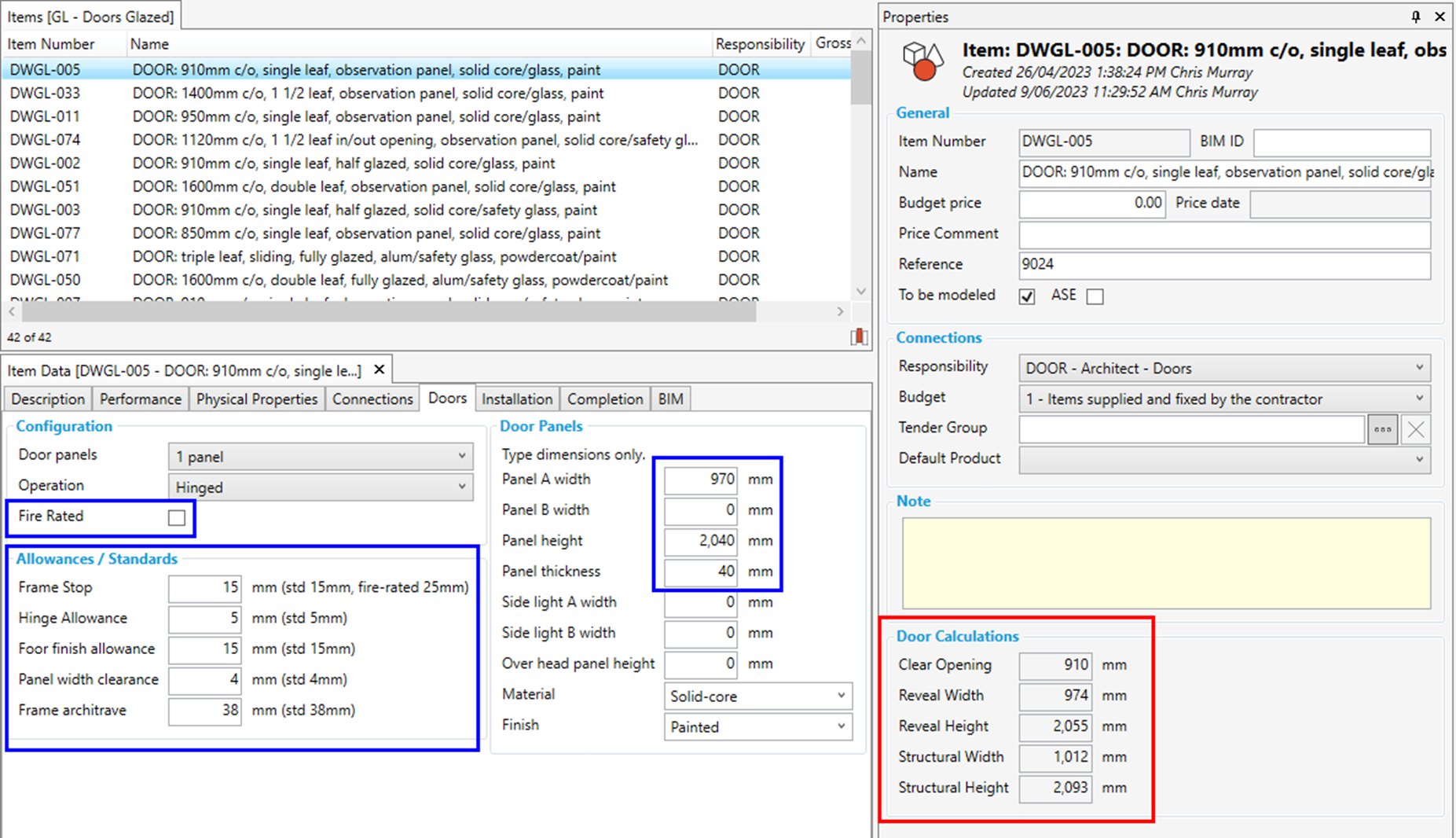Image resolution: width=1456 pixels, height=838 pixels.
Task: Click the Tender Group browse ellipsis button
Action: (x=1382, y=429)
